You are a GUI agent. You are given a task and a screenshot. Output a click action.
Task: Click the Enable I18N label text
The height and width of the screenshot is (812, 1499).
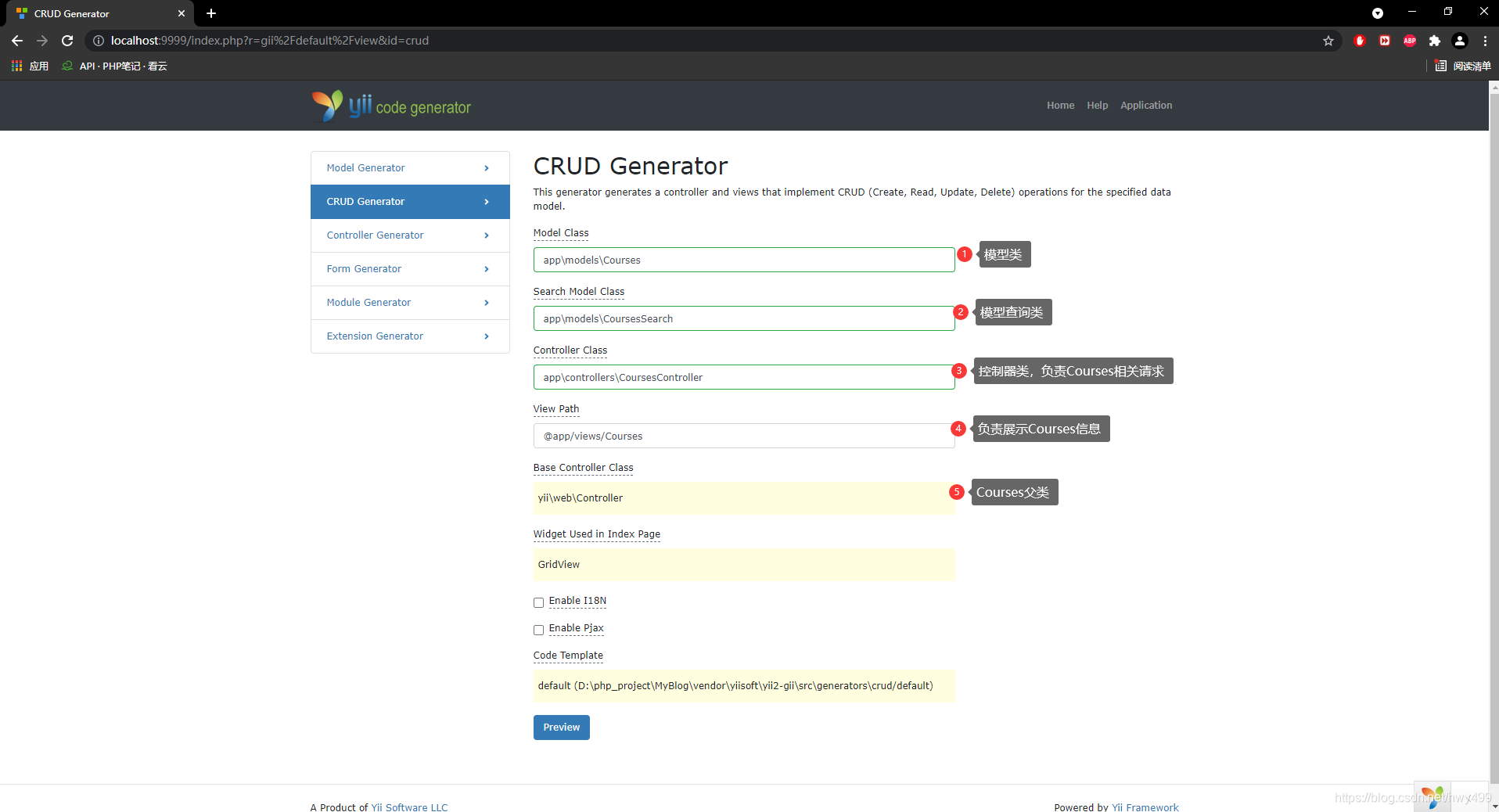click(577, 601)
